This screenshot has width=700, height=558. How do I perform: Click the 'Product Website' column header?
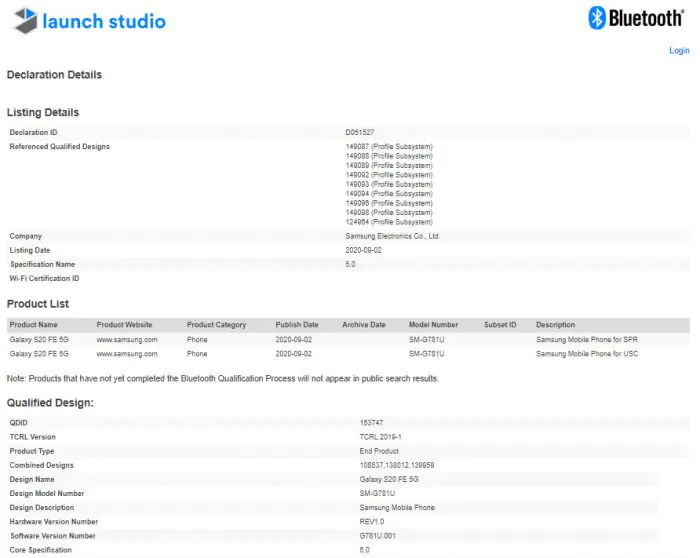(124, 325)
